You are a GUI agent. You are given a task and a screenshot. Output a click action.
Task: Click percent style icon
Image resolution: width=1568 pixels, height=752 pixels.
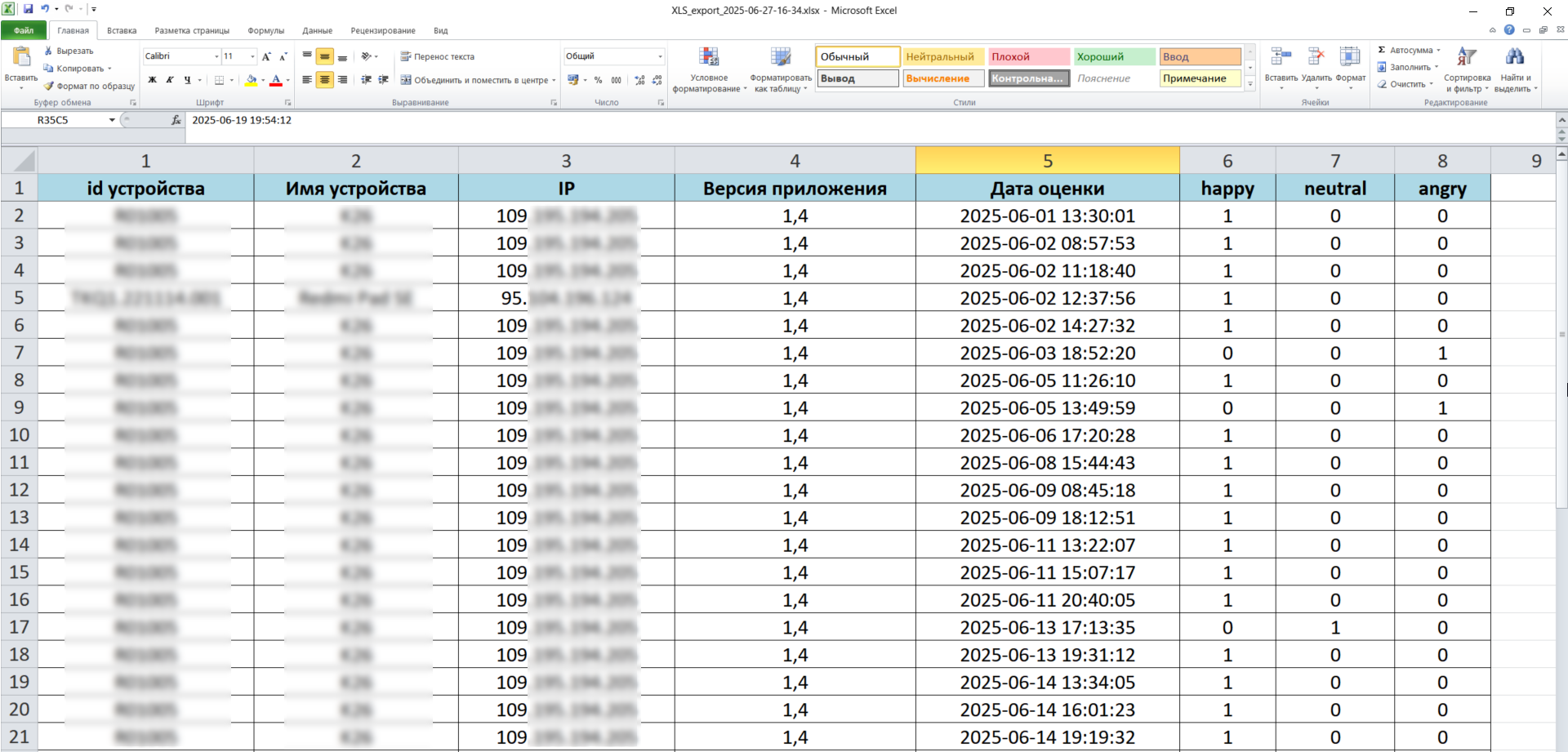pos(599,80)
